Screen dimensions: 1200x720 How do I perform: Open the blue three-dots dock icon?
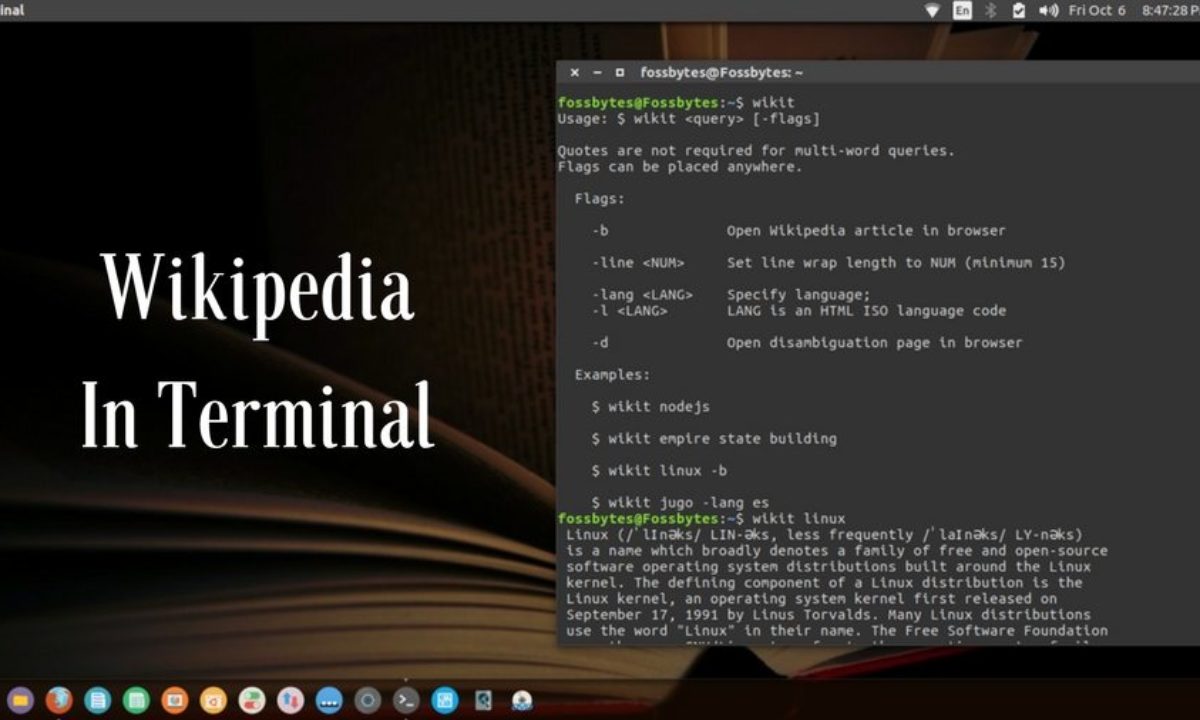click(329, 700)
